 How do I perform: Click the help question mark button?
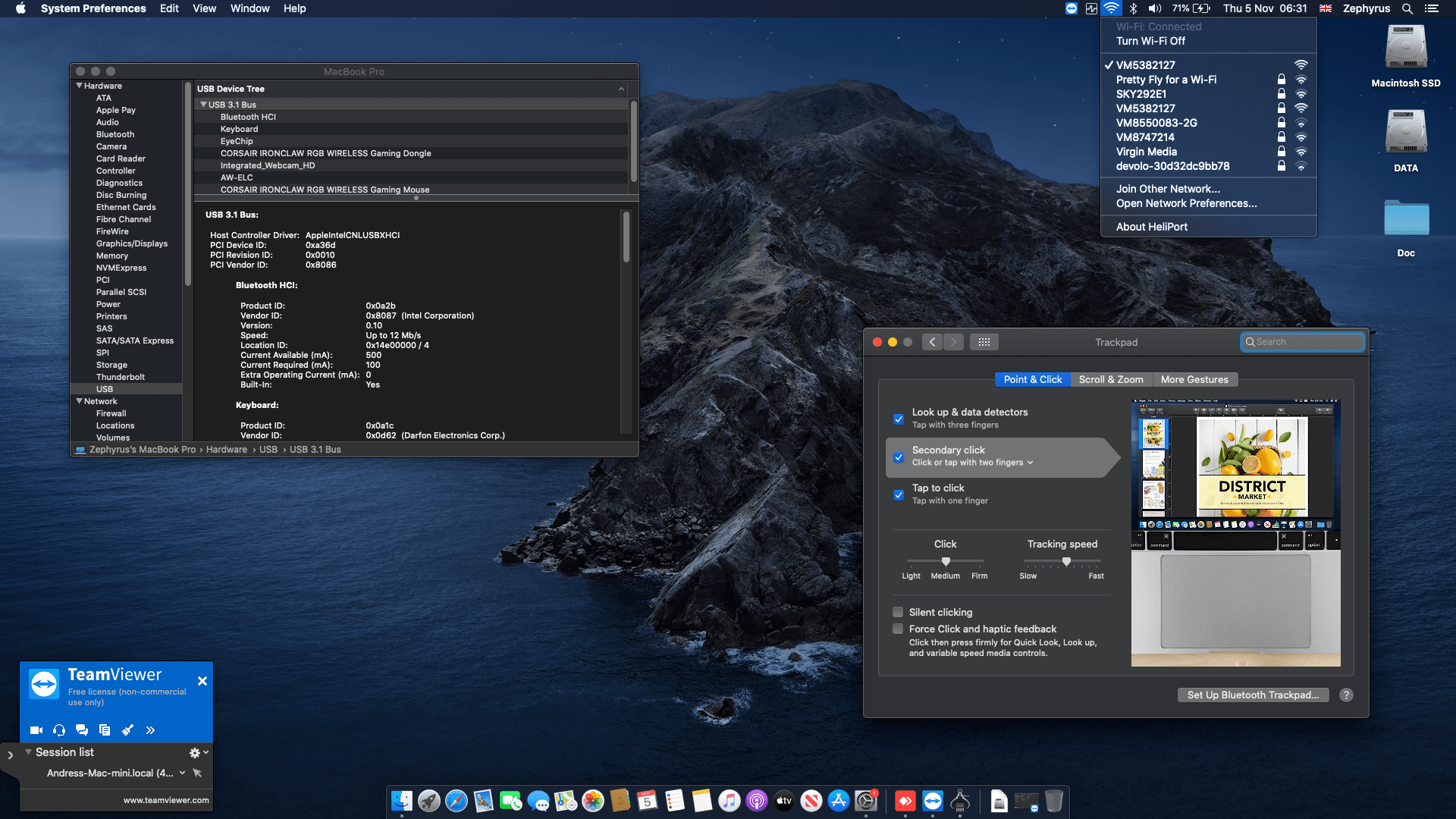pos(1346,695)
